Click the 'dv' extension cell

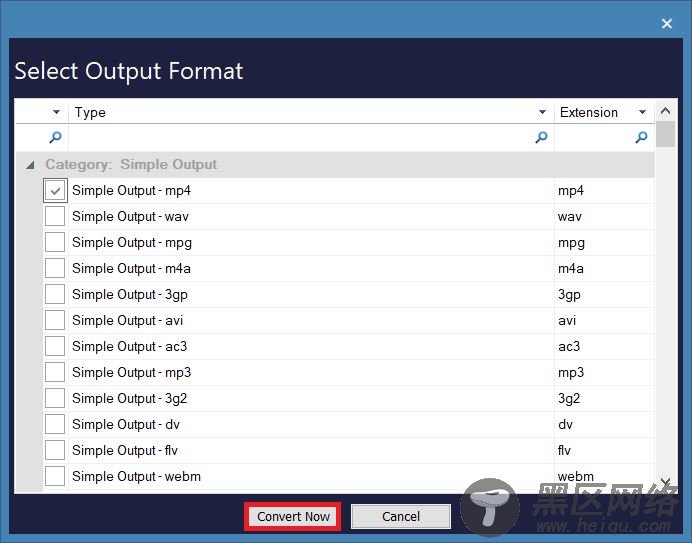(x=604, y=424)
